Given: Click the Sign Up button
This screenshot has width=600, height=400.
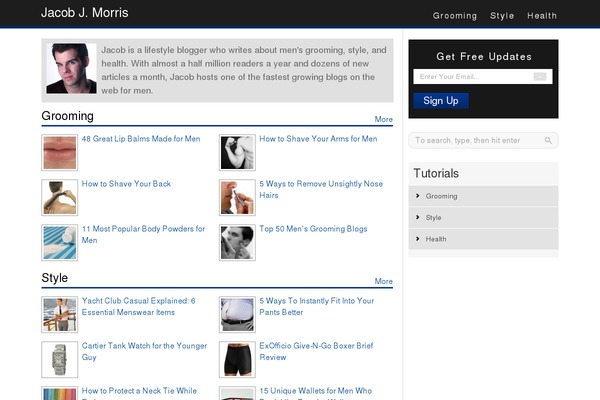Looking at the screenshot, I should point(440,101).
